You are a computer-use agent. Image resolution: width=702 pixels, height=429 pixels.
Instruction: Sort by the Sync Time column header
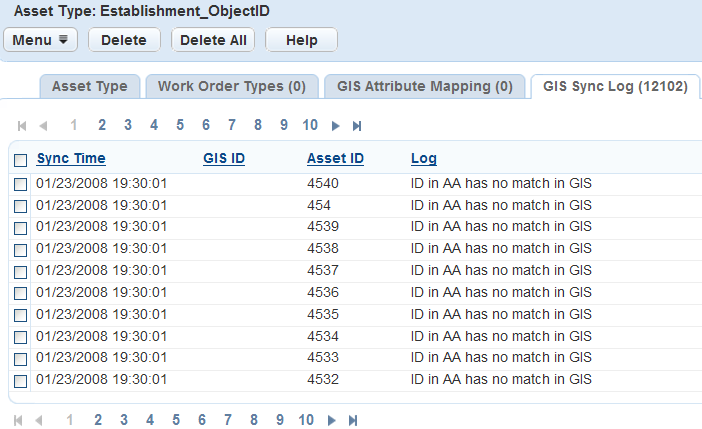click(71, 158)
